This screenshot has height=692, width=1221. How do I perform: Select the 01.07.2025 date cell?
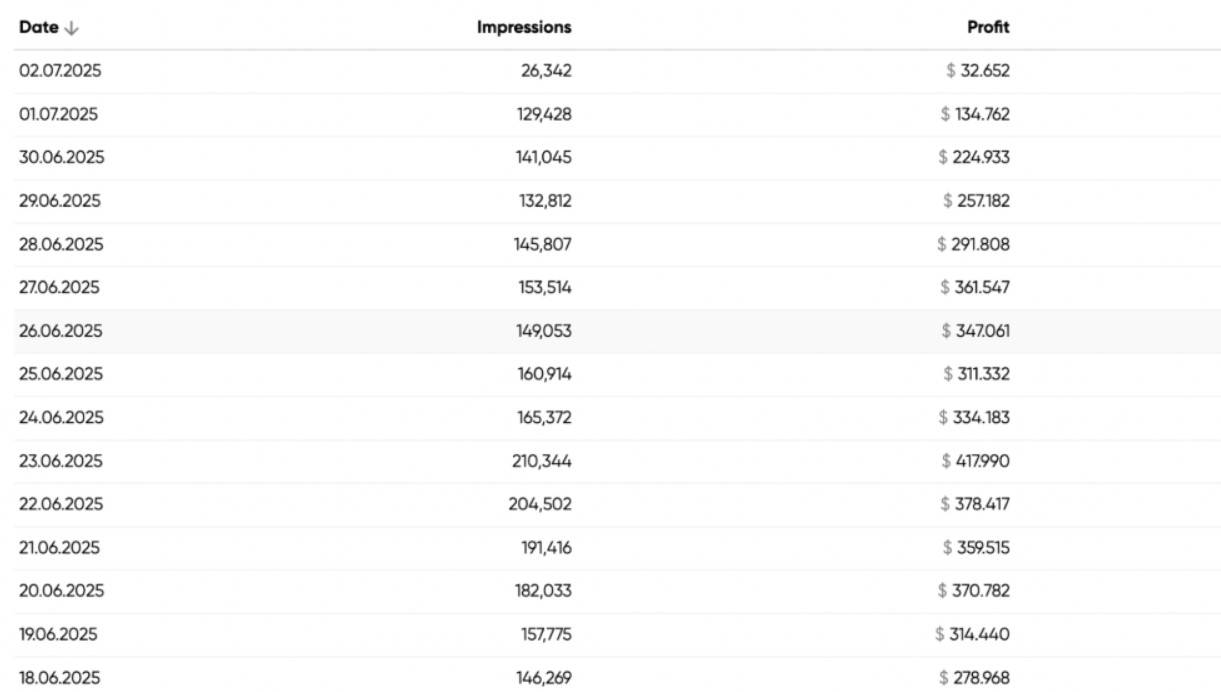point(59,114)
